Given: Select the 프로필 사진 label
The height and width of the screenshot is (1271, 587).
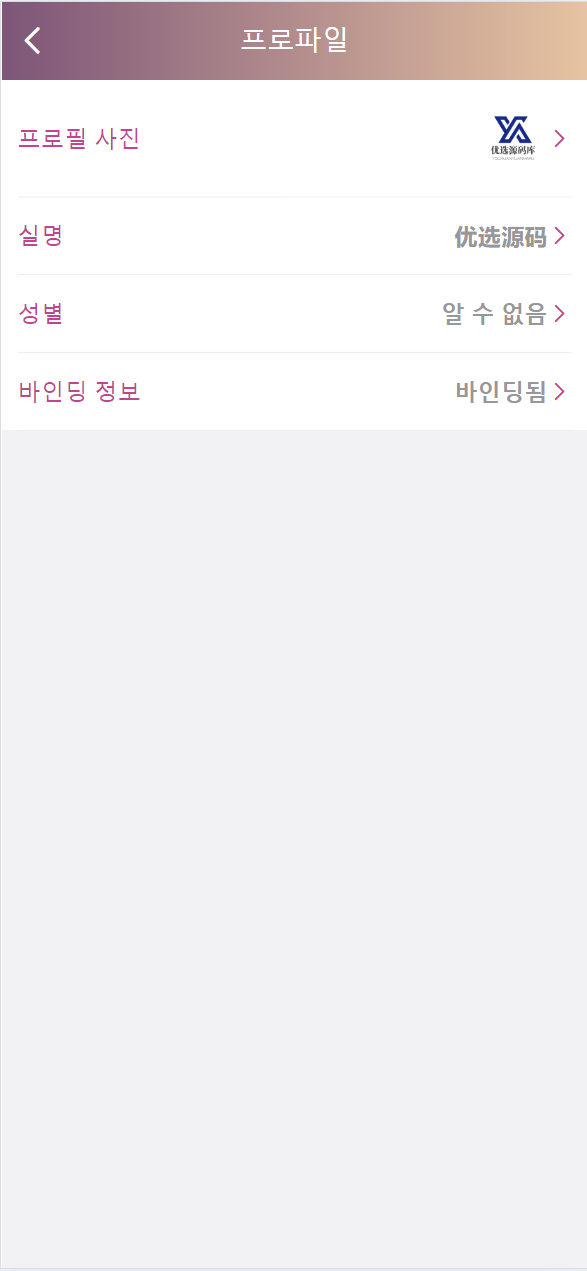Looking at the screenshot, I should (79, 139).
